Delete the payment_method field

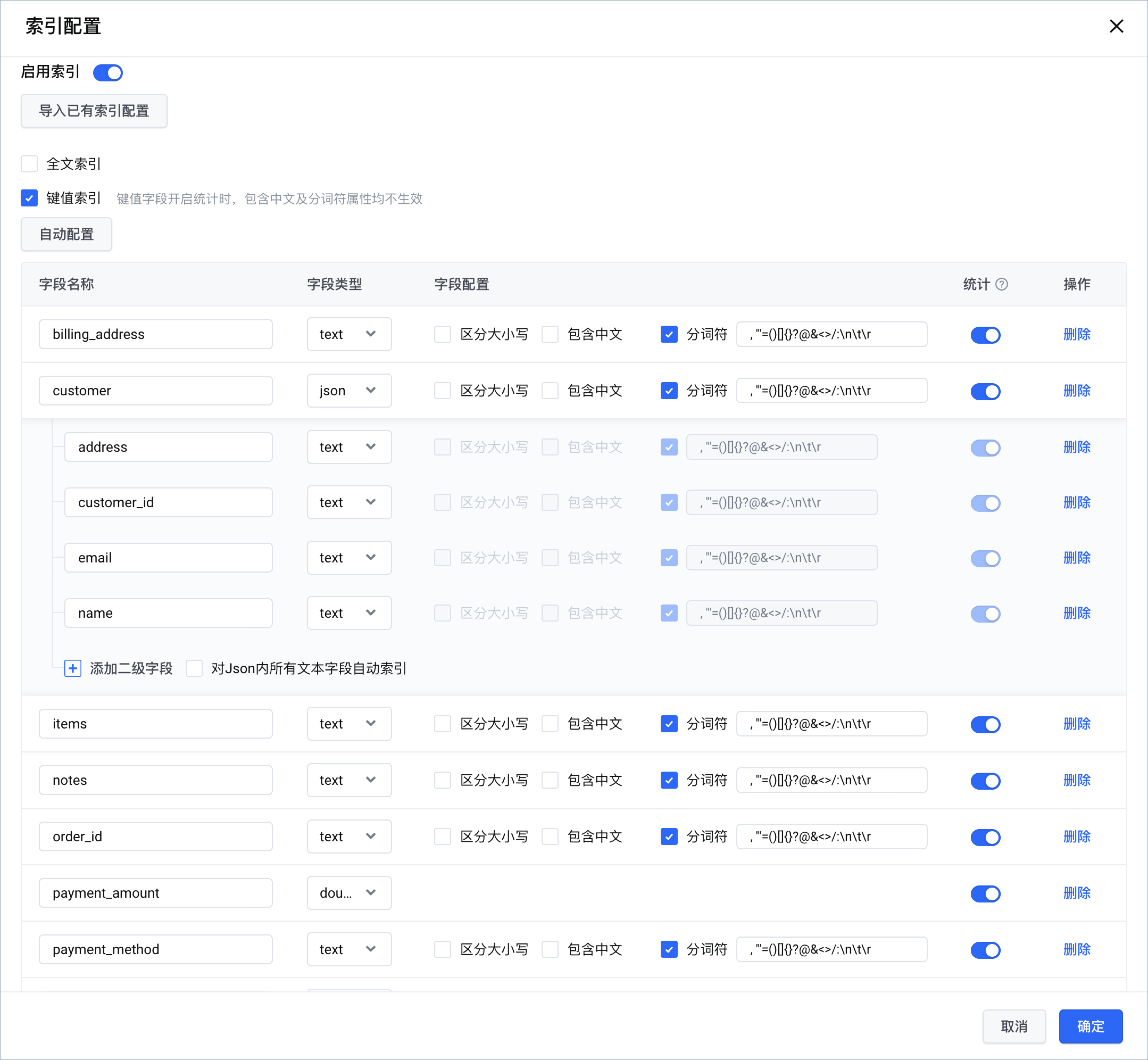[1077, 949]
